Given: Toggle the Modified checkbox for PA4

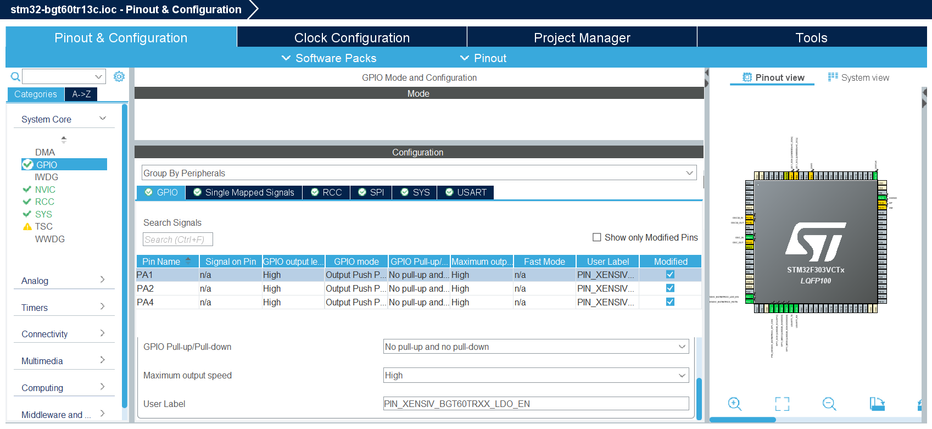Looking at the screenshot, I should point(670,302).
